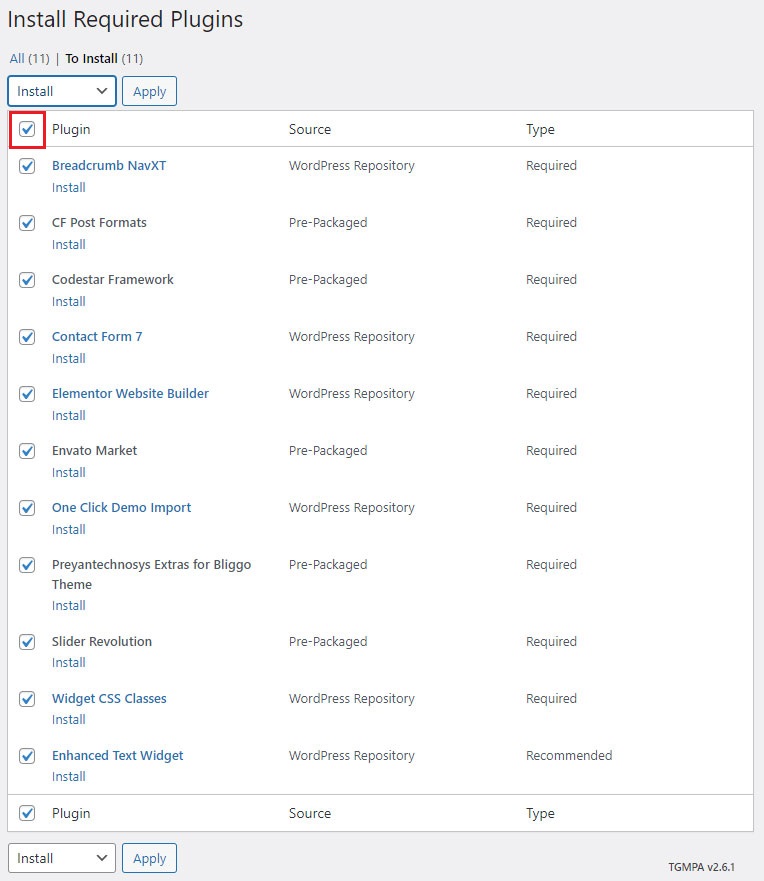Open the Breadcrumb NavXT plugin link
This screenshot has width=764, height=881.
pyautogui.click(x=109, y=165)
